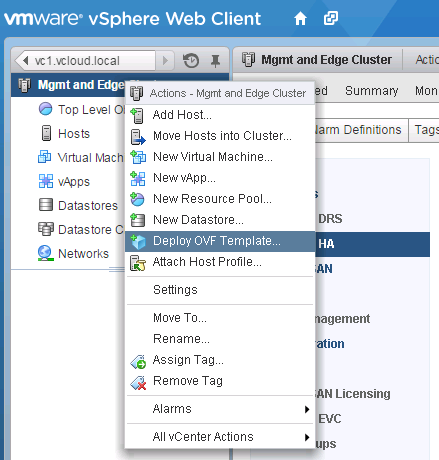The height and width of the screenshot is (460, 439).
Task: Open vApps list in navigator
Action: pos(74,182)
